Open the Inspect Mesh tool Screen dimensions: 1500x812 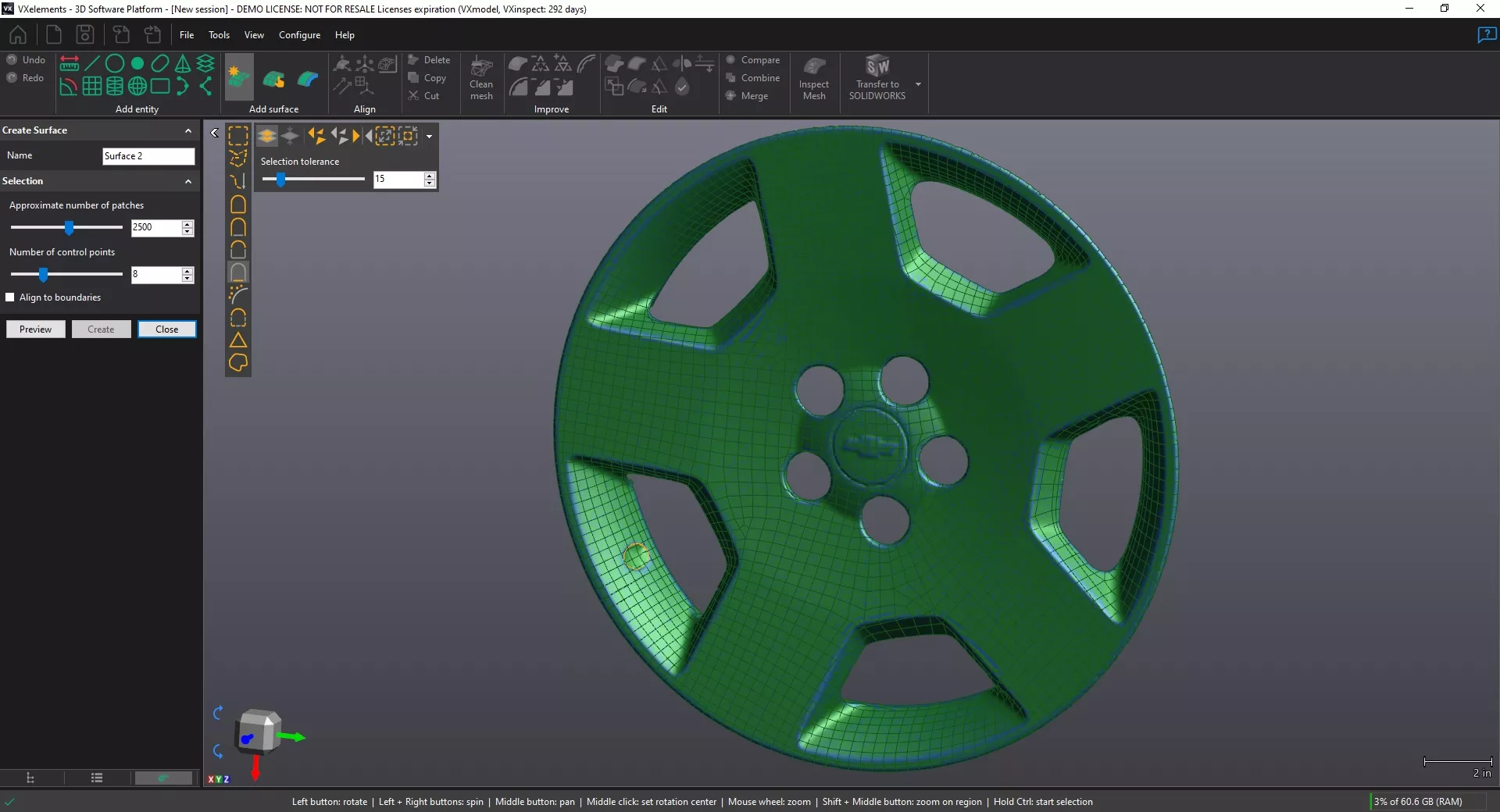tap(814, 77)
